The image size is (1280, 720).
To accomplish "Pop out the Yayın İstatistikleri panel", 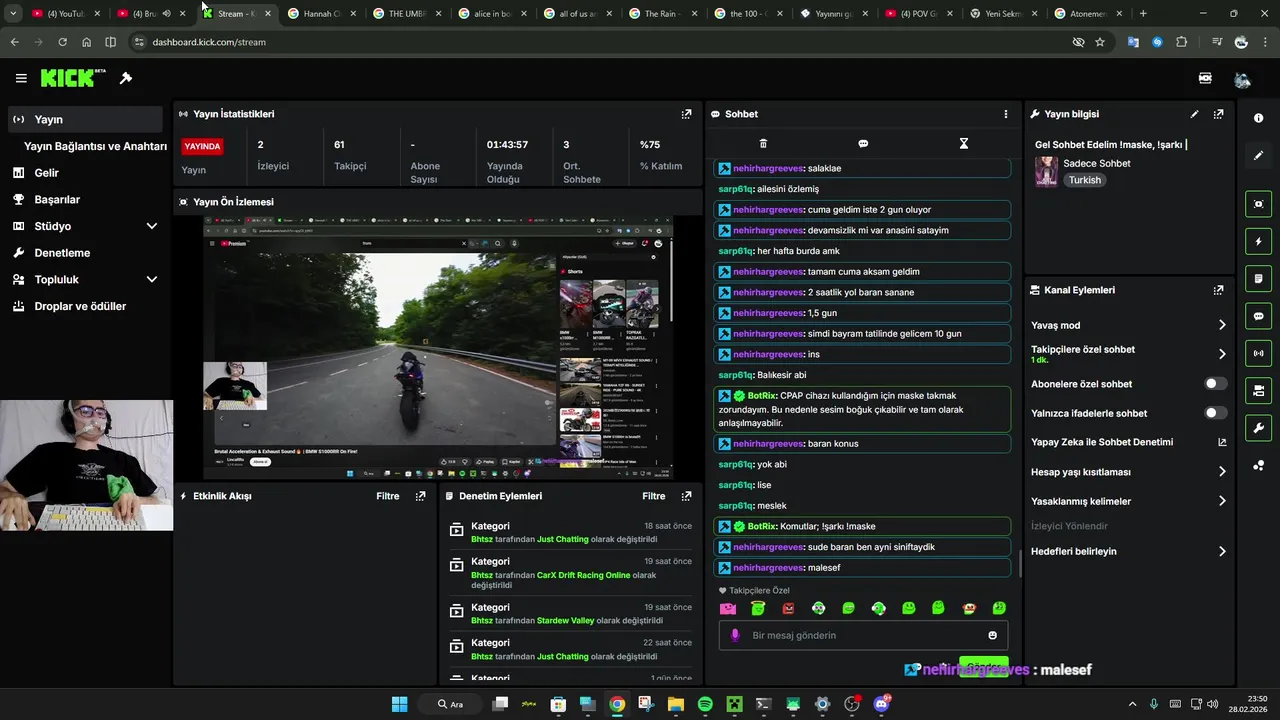I will [x=686, y=114].
